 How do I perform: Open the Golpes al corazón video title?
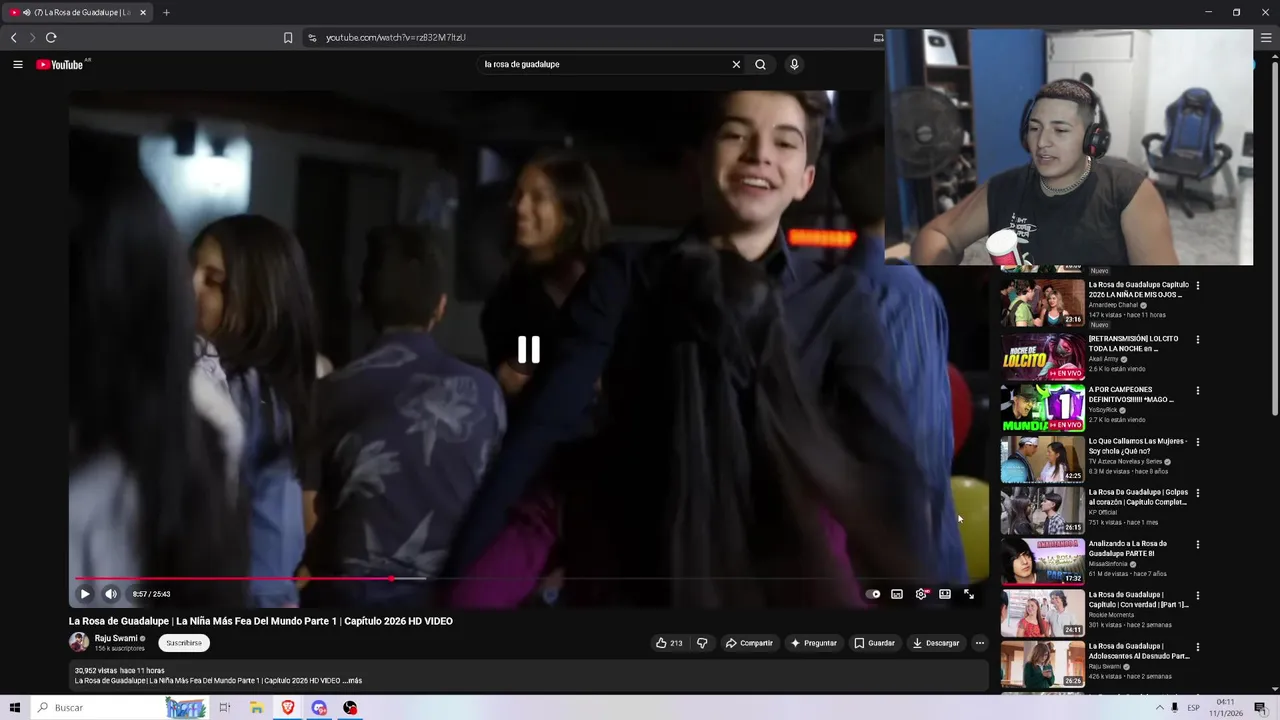click(x=1138, y=497)
